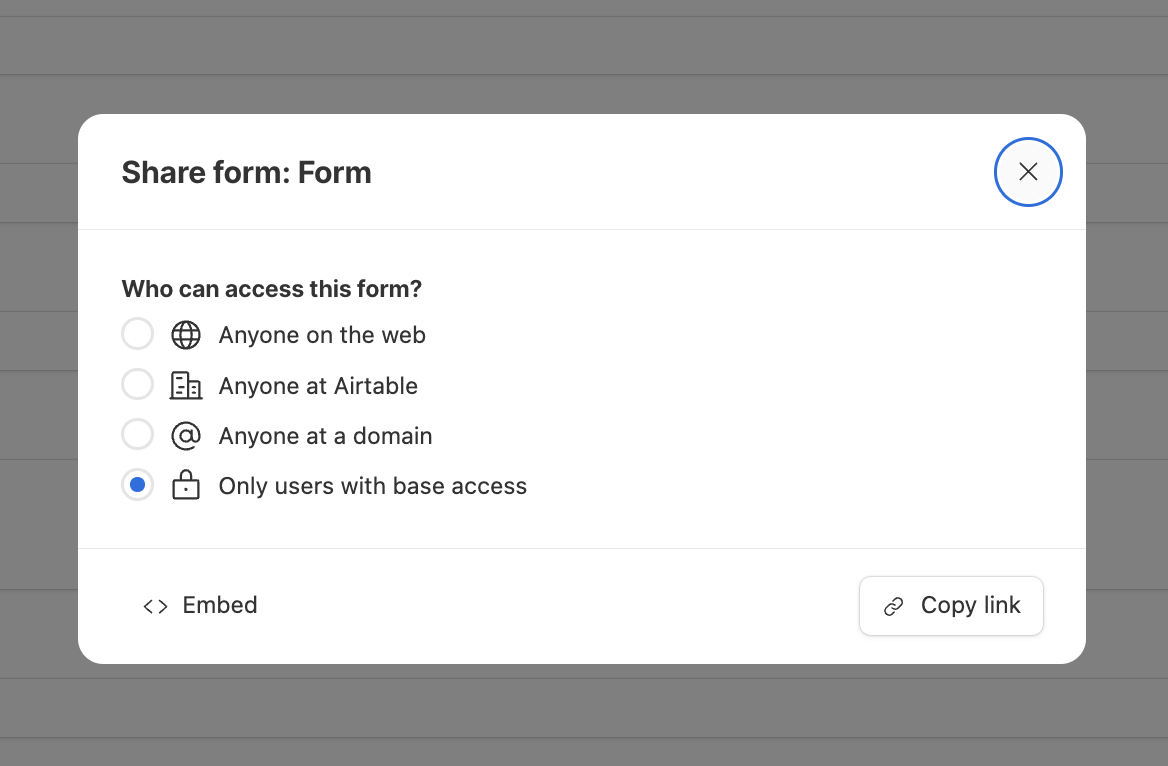Click the embed code brackets icon

(x=155, y=606)
